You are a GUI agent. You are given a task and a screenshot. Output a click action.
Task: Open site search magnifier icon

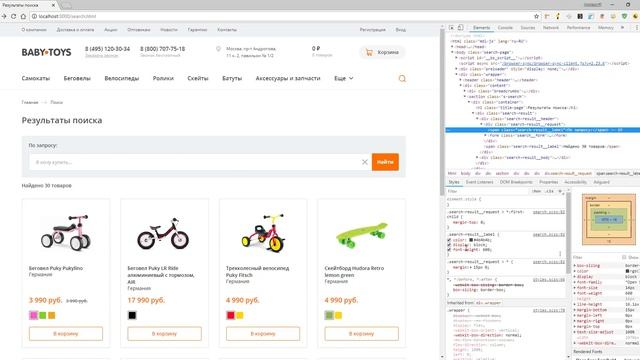402,78
